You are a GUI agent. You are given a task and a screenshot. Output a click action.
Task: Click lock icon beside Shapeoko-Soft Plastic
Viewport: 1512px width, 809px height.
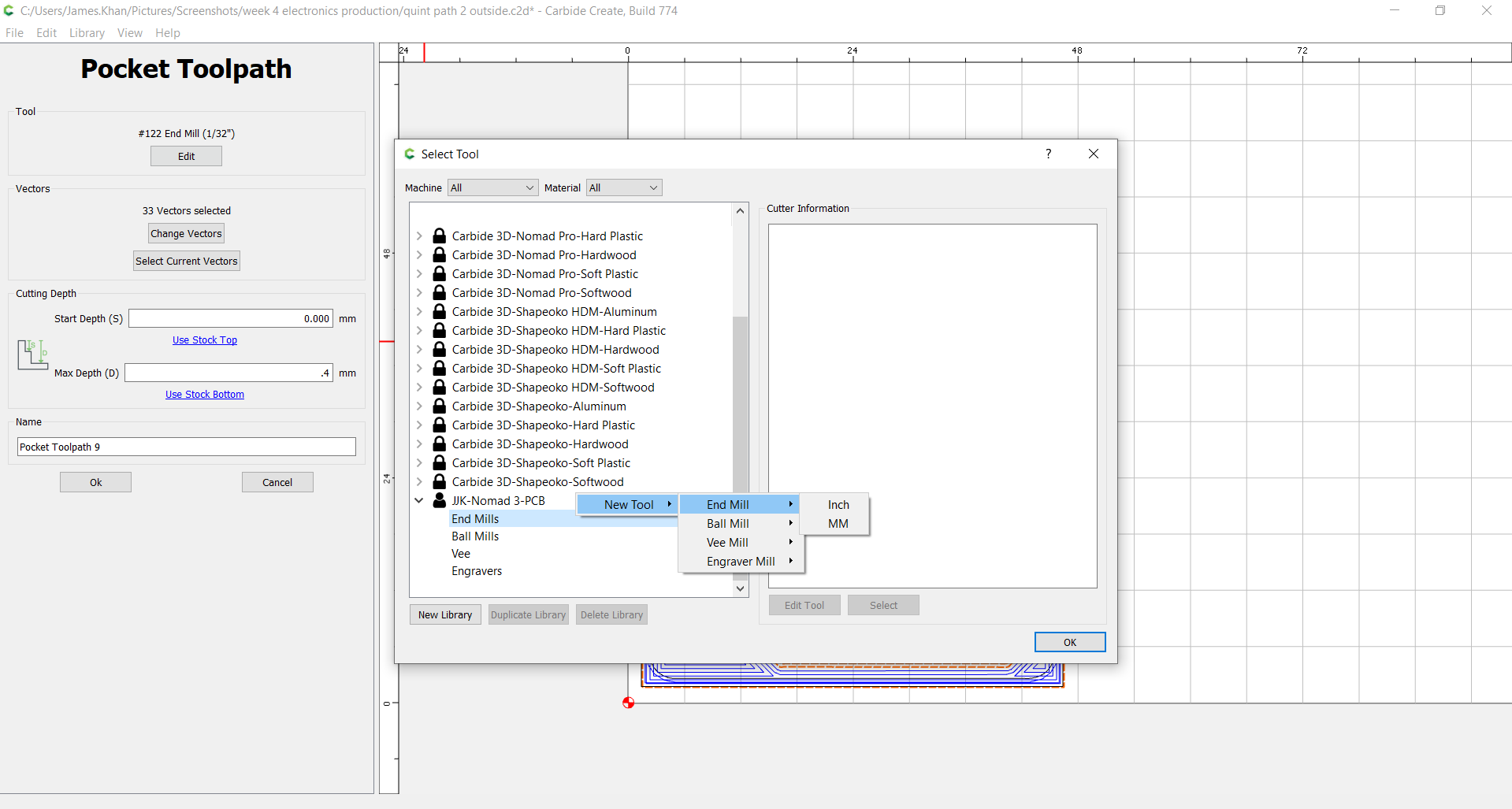[x=440, y=462]
